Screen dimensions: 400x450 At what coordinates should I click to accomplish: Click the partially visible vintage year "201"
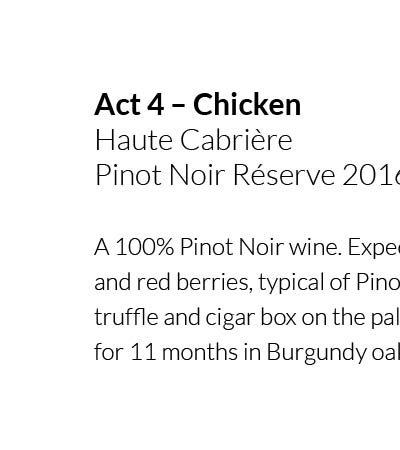pyautogui.click(x=371, y=175)
